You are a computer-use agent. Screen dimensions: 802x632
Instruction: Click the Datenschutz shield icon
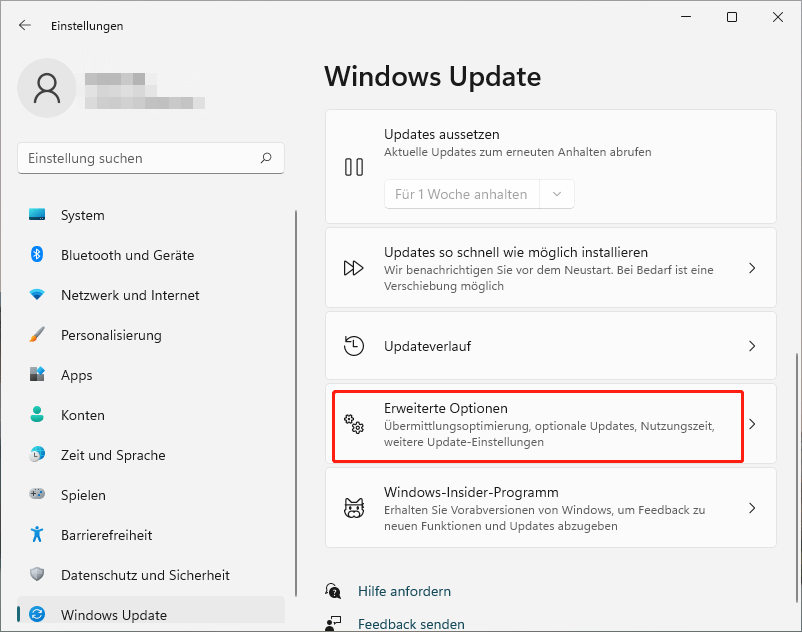click(37, 574)
